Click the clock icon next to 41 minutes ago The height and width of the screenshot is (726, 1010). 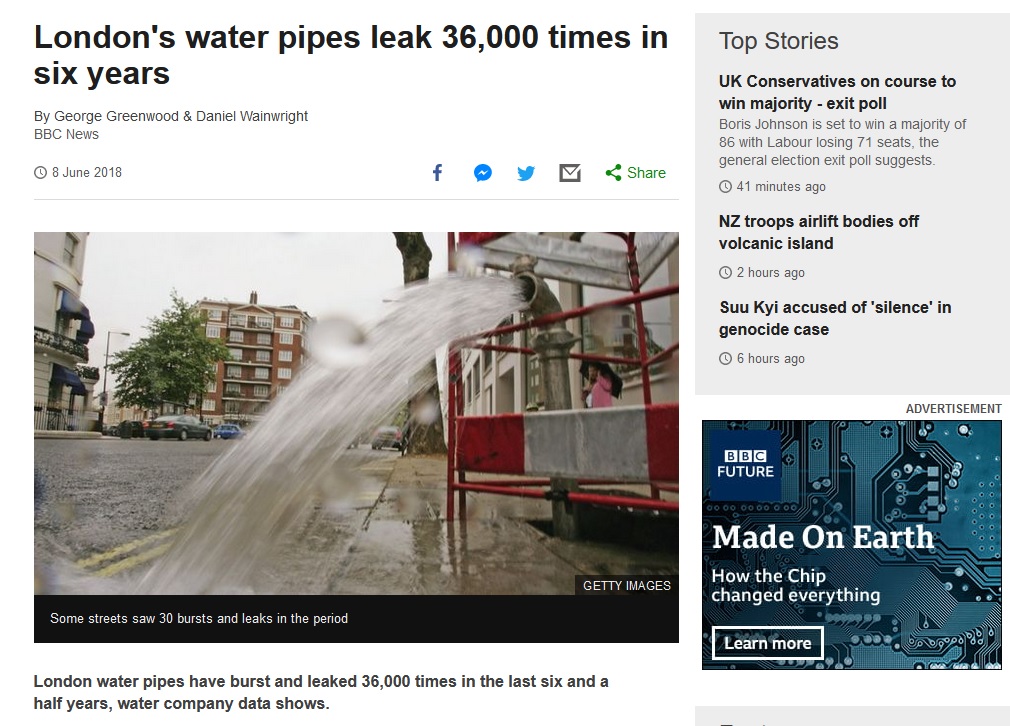point(725,187)
